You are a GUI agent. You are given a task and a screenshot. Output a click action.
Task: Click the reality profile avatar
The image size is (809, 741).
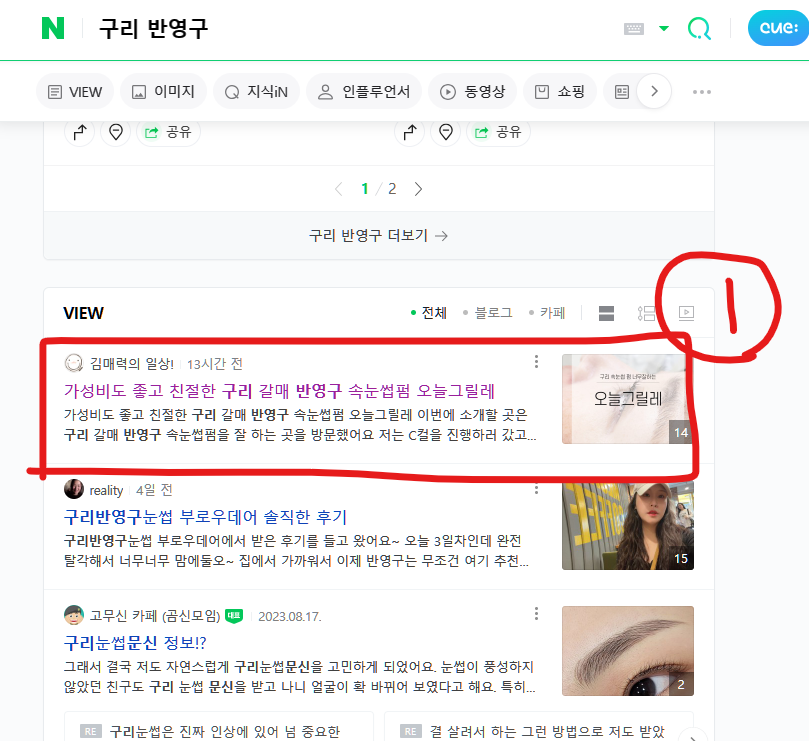pos(74,489)
